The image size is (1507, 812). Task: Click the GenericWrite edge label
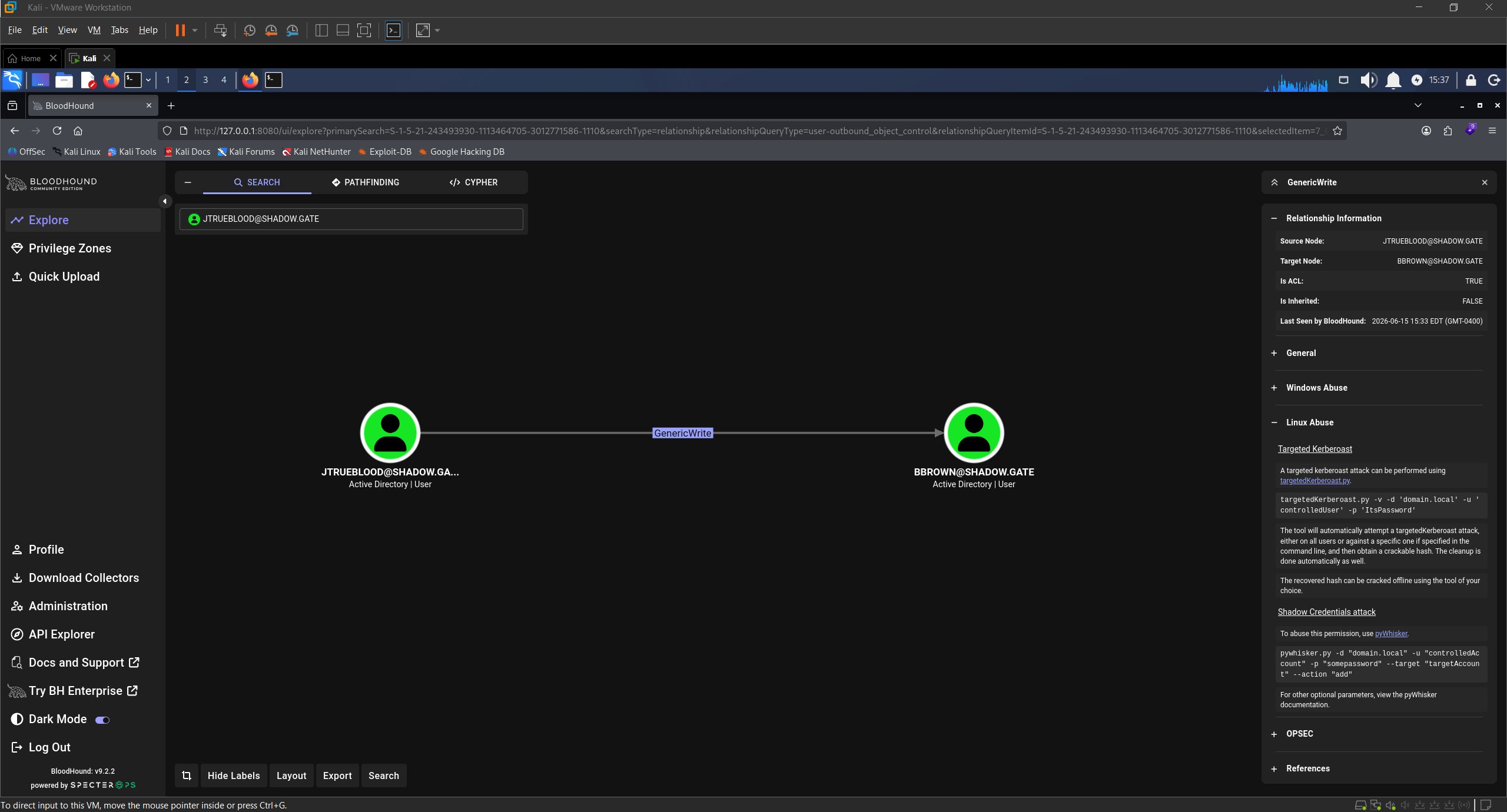[683, 433]
